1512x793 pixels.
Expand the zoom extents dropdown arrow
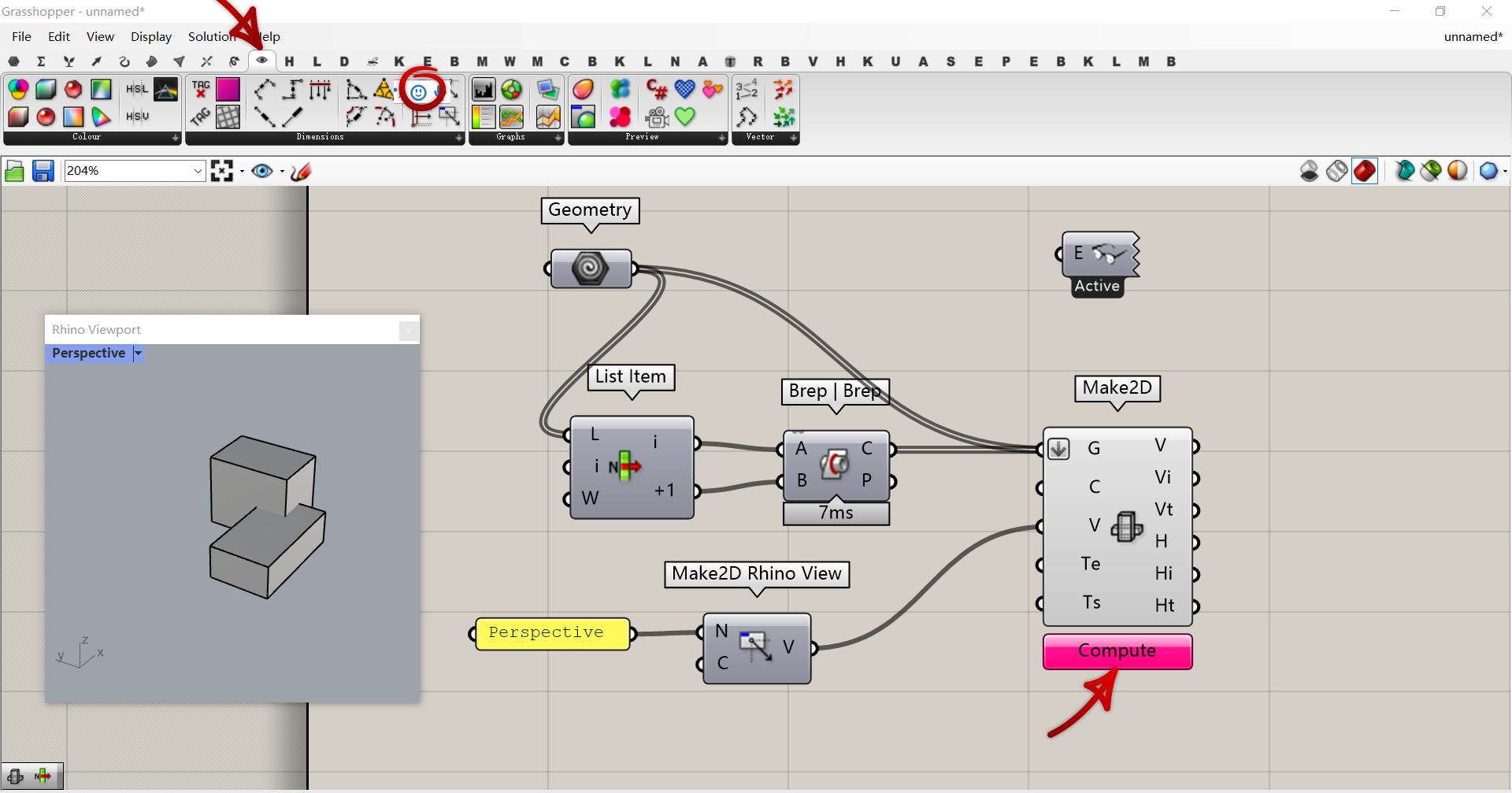[x=242, y=171]
